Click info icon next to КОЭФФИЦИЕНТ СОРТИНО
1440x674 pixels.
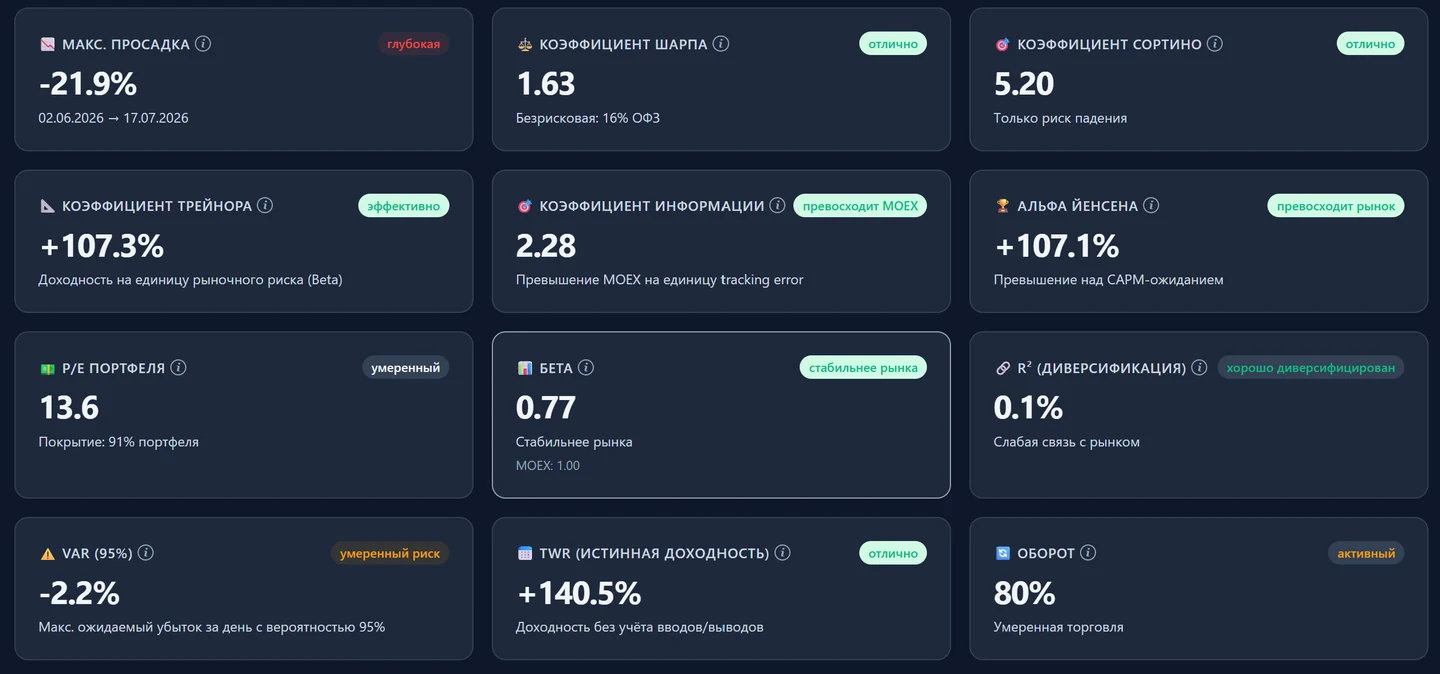click(x=1215, y=44)
